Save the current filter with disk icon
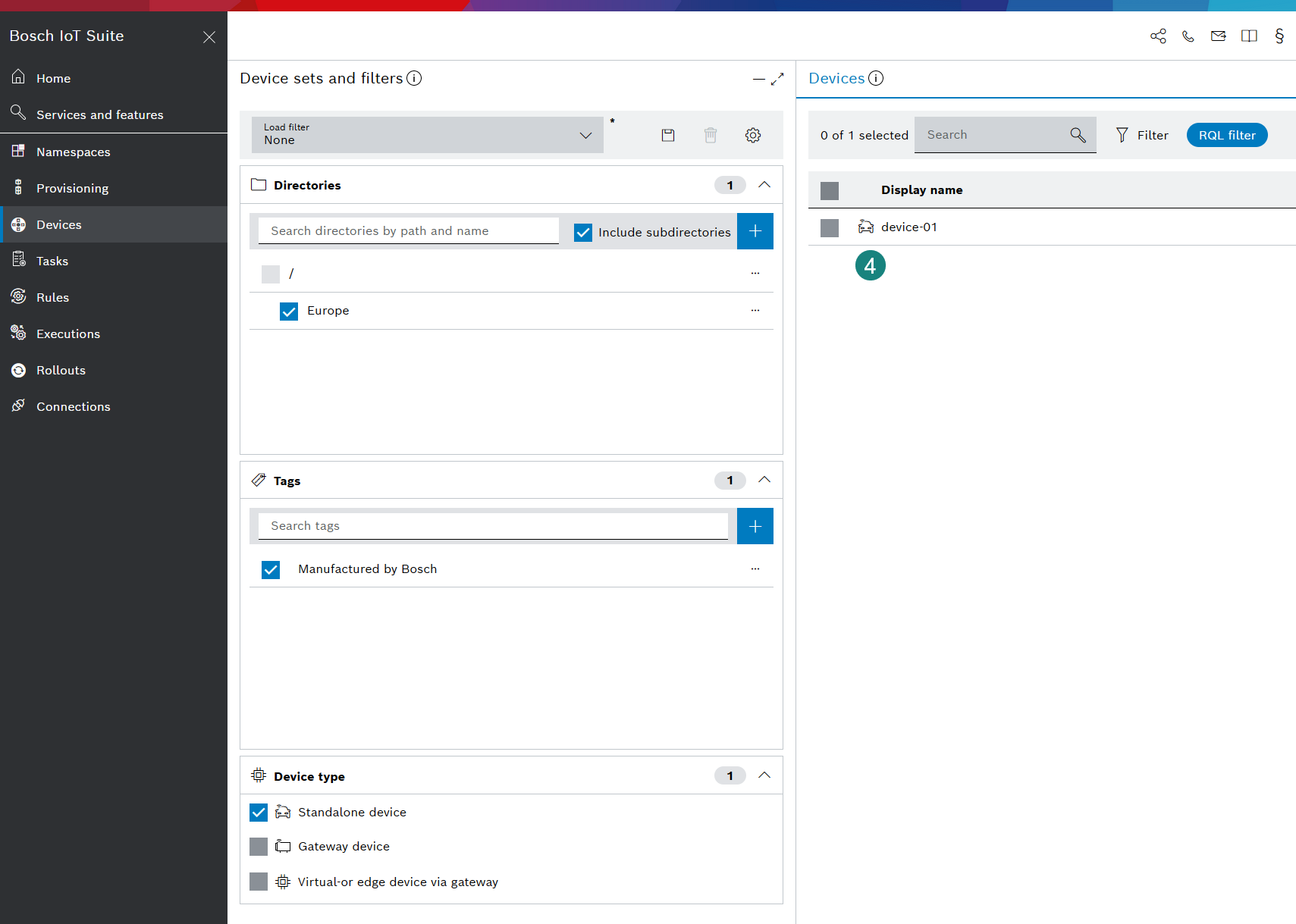This screenshot has height=924, width=1296. (x=668, y=135)
